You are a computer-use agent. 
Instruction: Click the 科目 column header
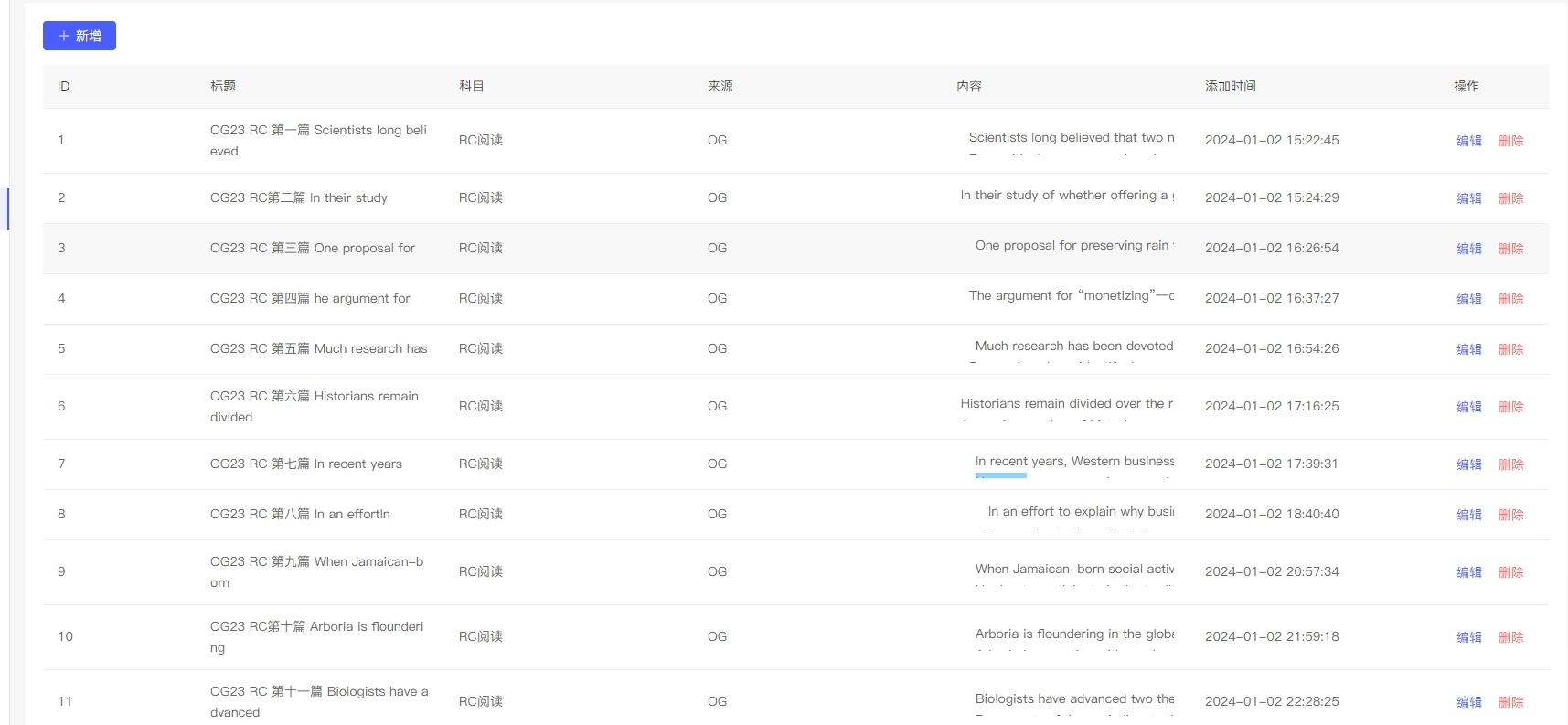472,86
